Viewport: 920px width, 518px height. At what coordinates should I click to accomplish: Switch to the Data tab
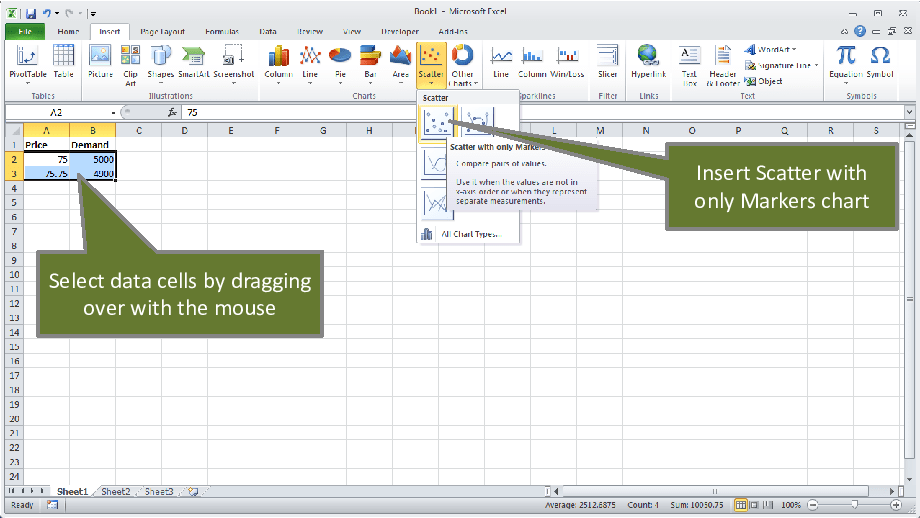point(268,32)
